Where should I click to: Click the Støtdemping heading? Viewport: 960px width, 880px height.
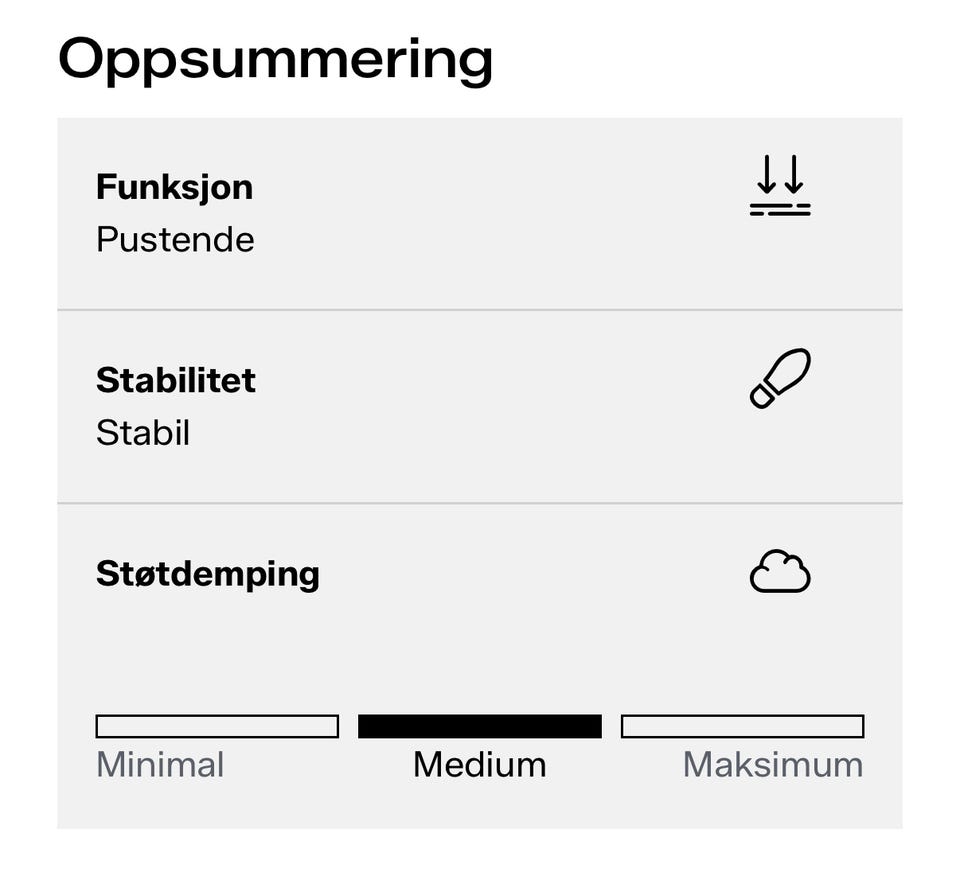(x=208, y=575)
